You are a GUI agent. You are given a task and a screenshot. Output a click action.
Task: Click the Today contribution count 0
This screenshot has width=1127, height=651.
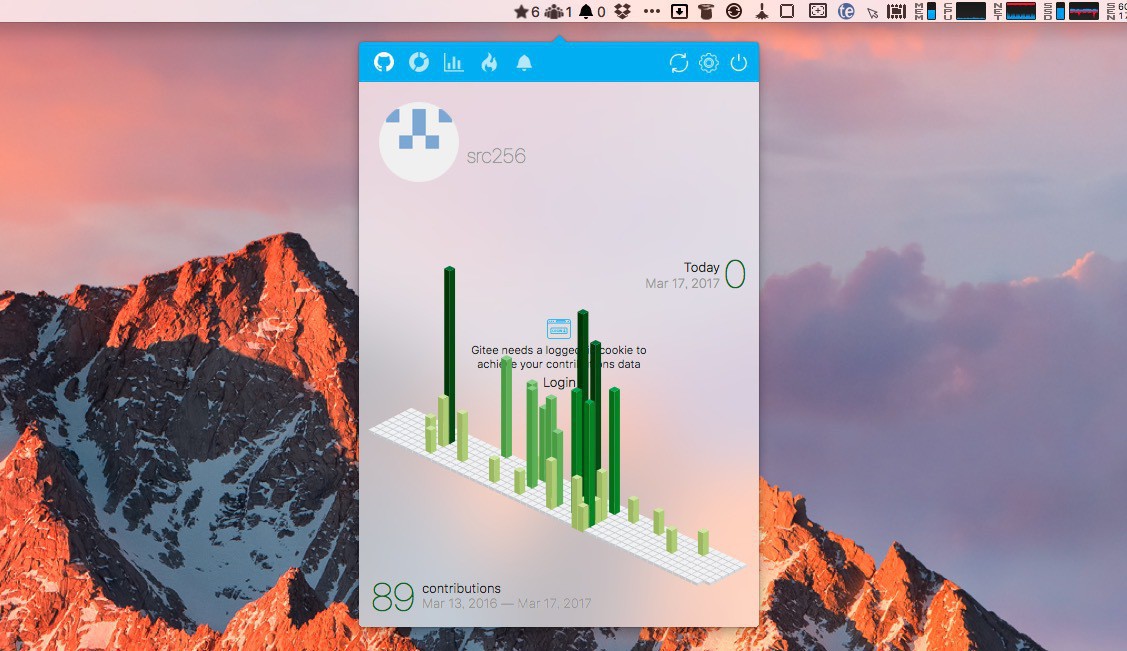coord(735,274)
